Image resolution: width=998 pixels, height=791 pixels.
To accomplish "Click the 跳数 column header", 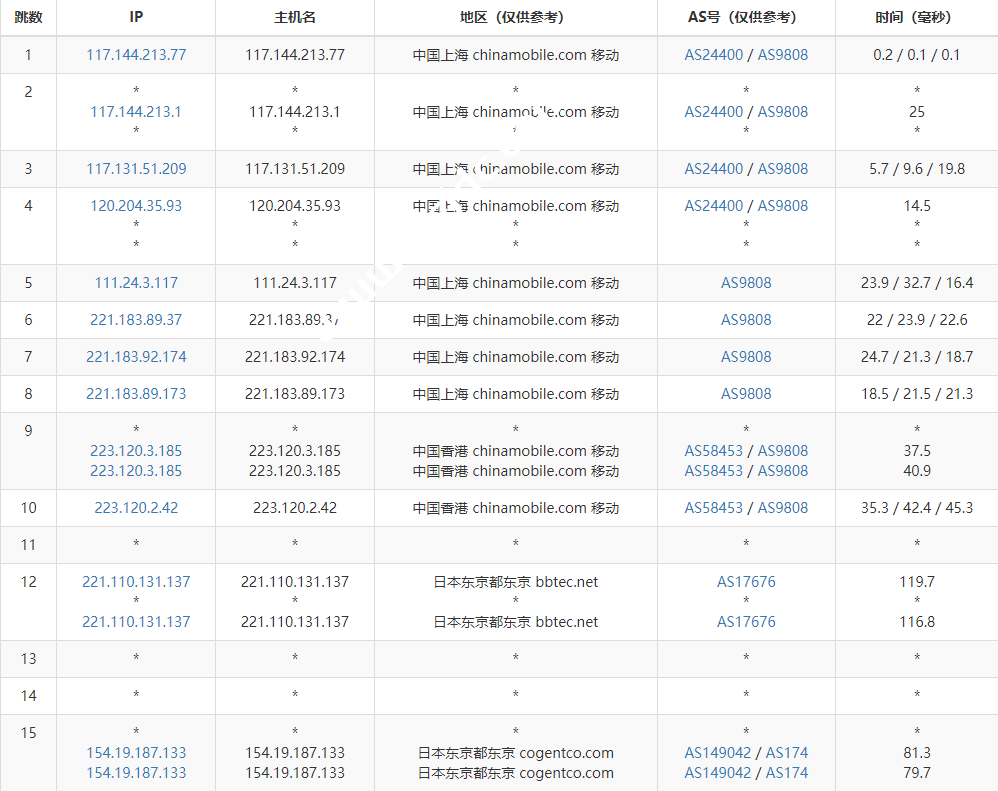I will pyautogui.click(x=28, y=18).
